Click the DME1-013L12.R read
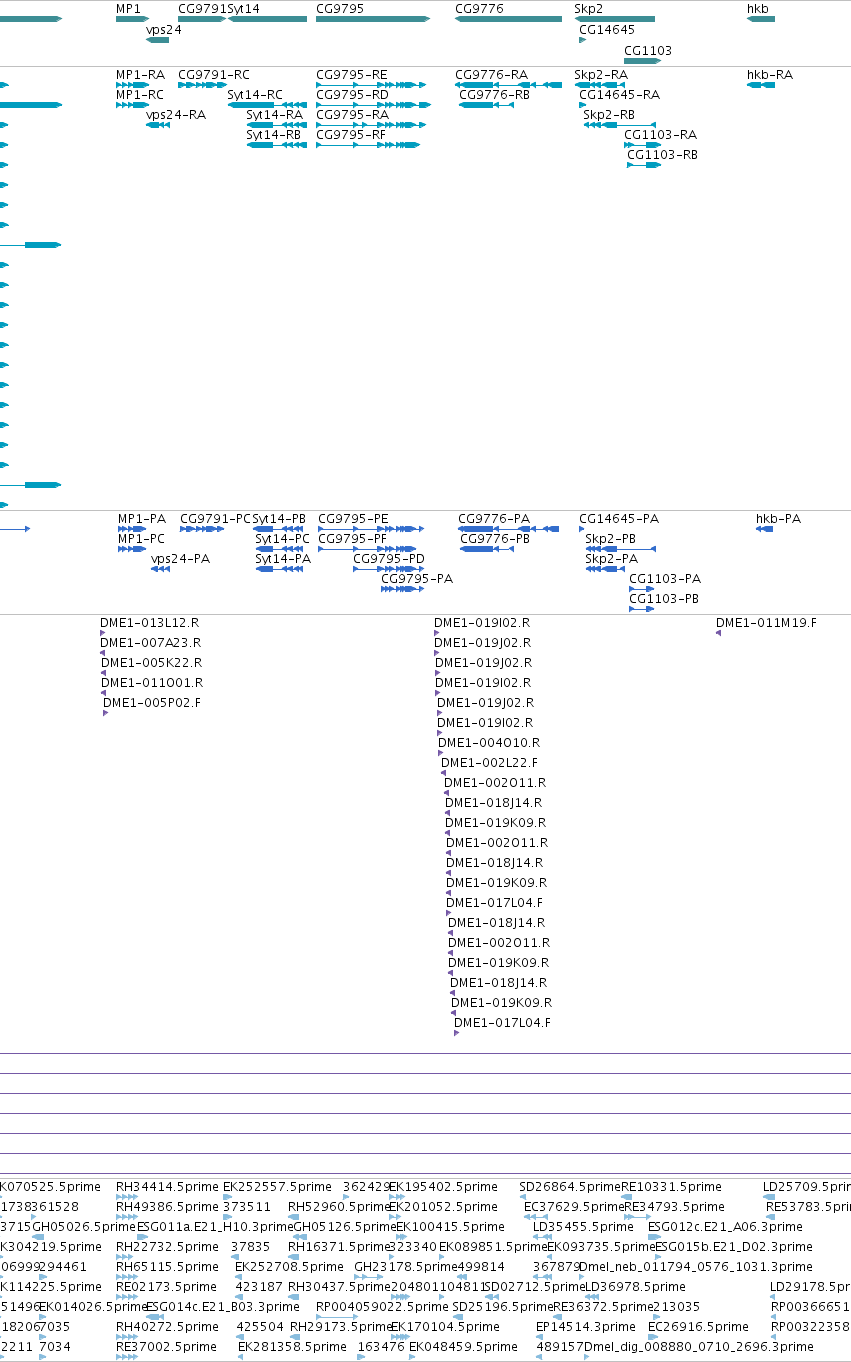 [x=149, y=623]
